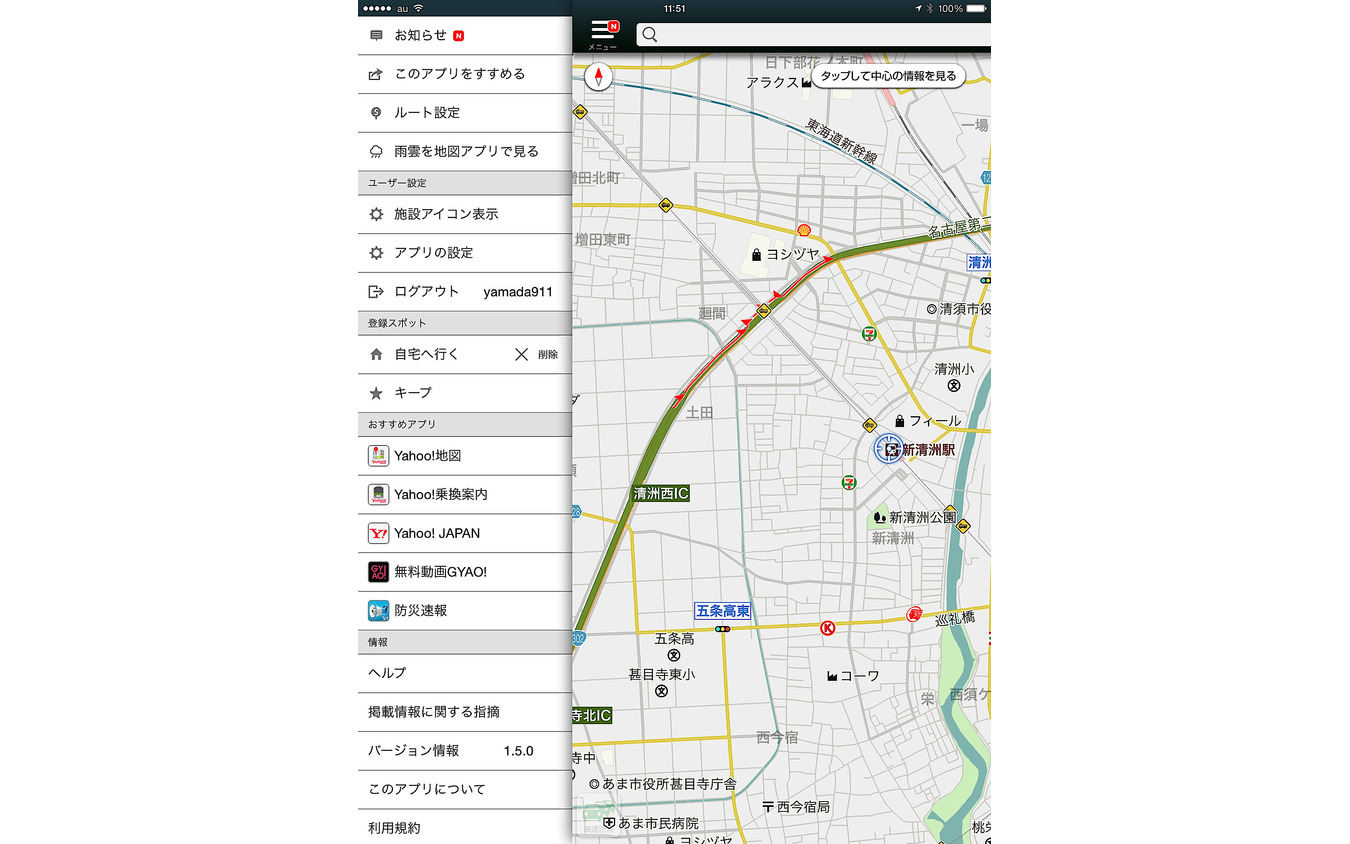Tap the あま市民病院 hospital icon
Image resolution: width=1350 pixels, height=844 pixels.
[608, 823]
